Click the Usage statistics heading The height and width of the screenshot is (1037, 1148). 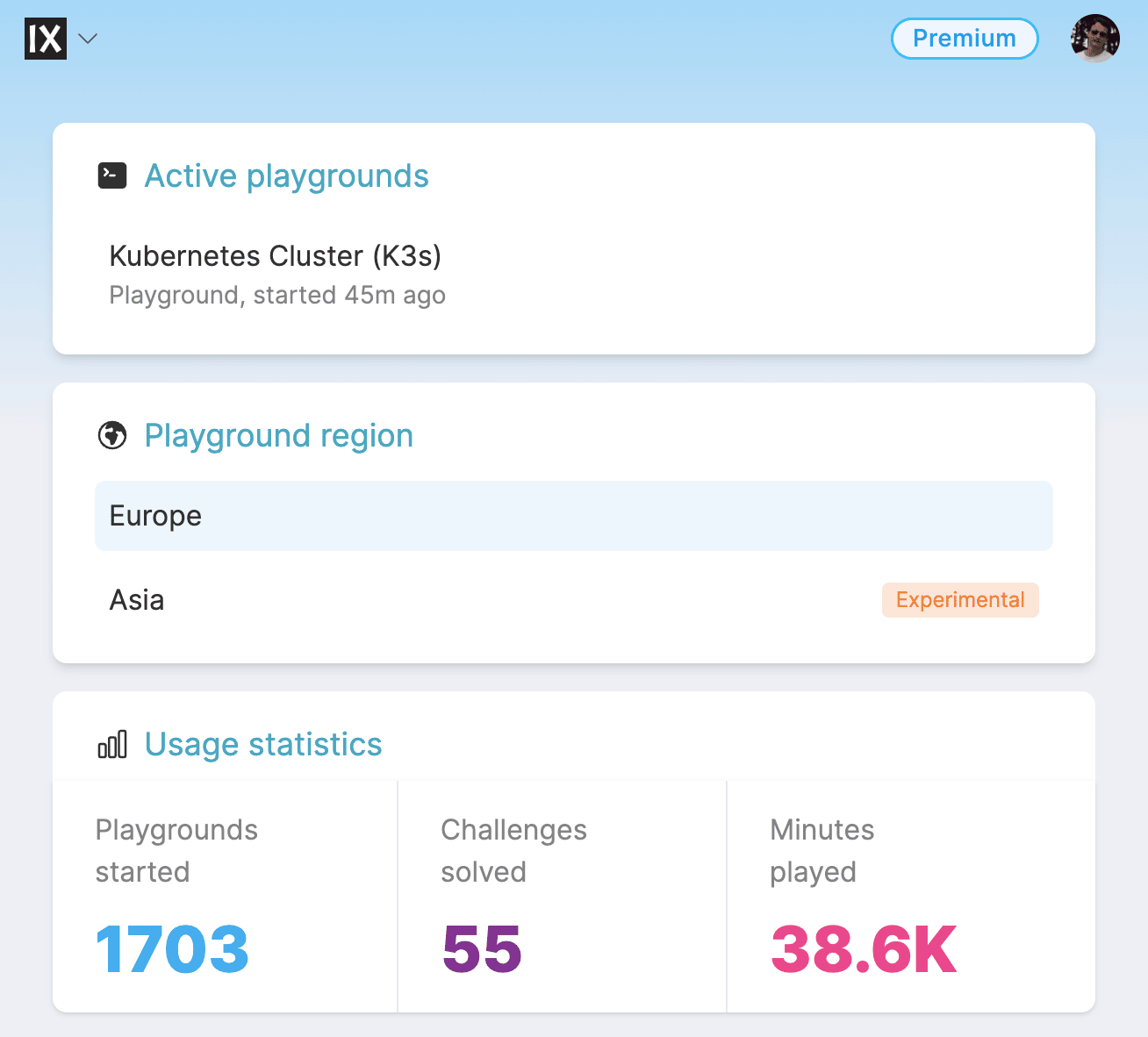(262, 745)
